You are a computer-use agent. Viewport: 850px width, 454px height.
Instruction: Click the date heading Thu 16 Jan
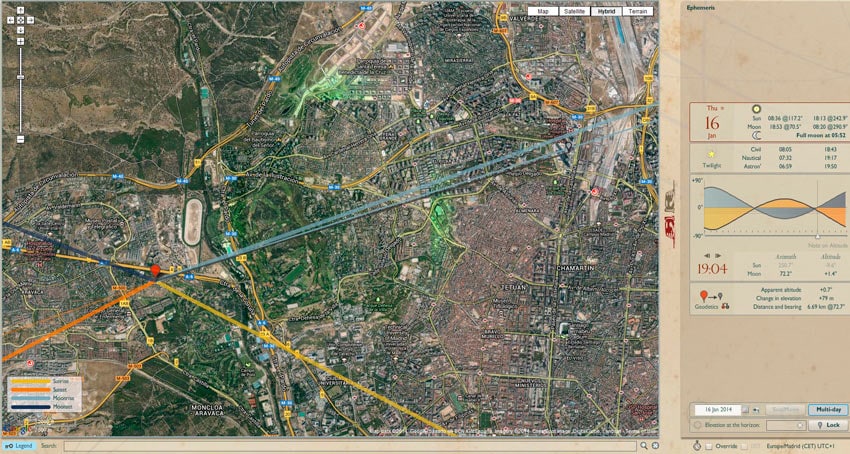click(712, 122)
